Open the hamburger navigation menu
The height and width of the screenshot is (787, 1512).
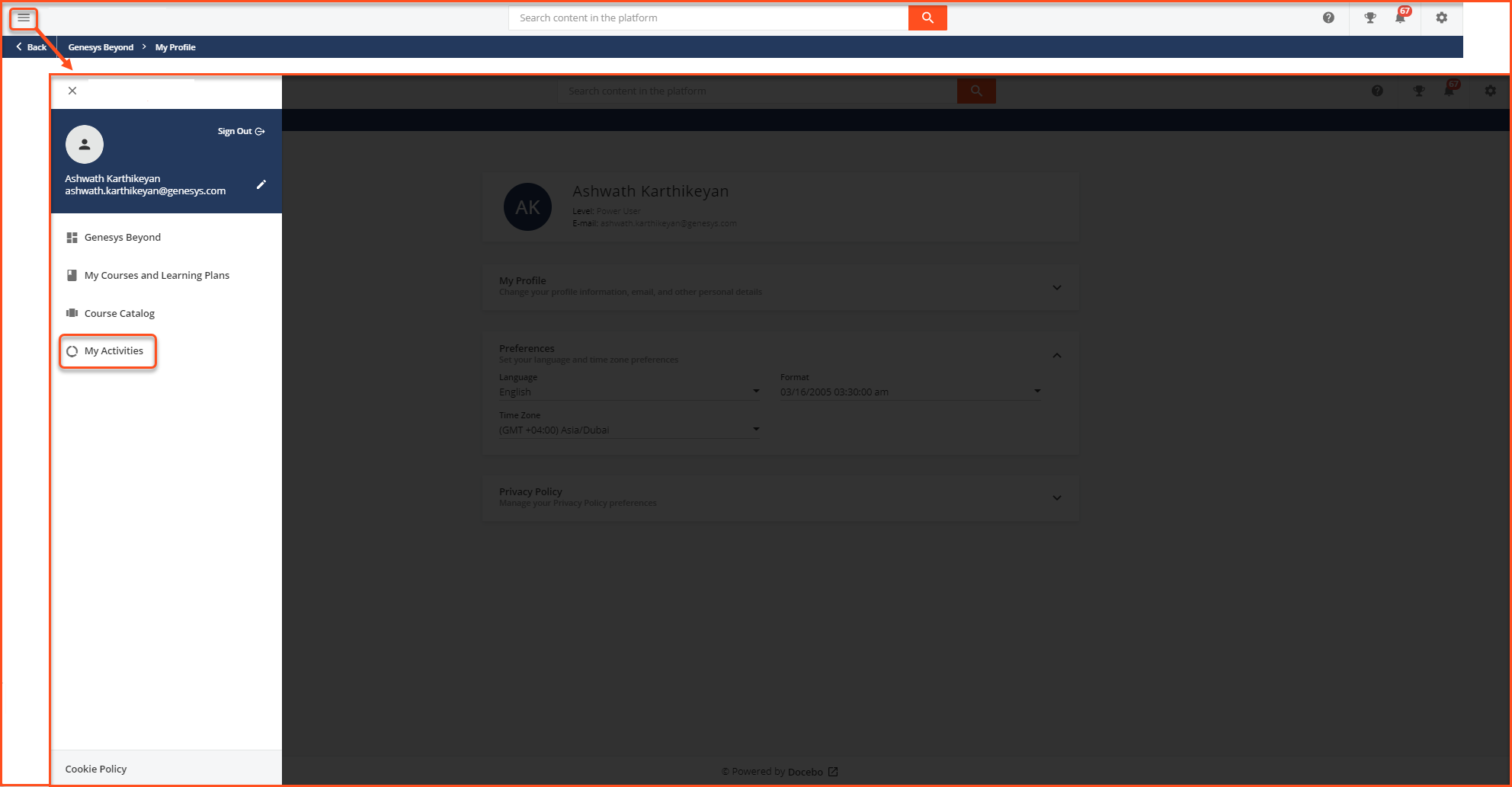click(x=23, y=18)
